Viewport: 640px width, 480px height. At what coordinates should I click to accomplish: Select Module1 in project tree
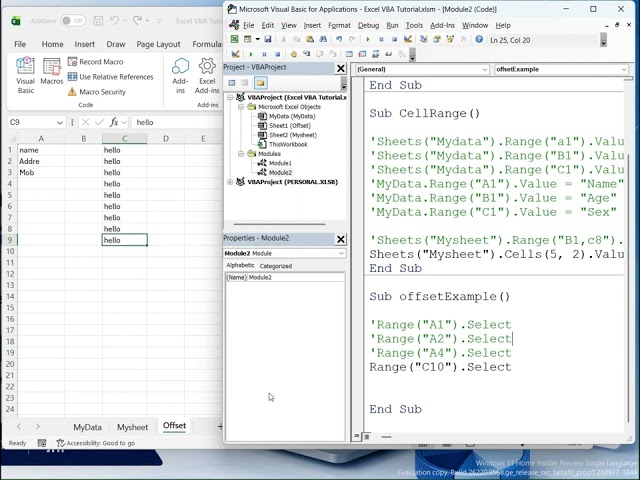point(280,163)
